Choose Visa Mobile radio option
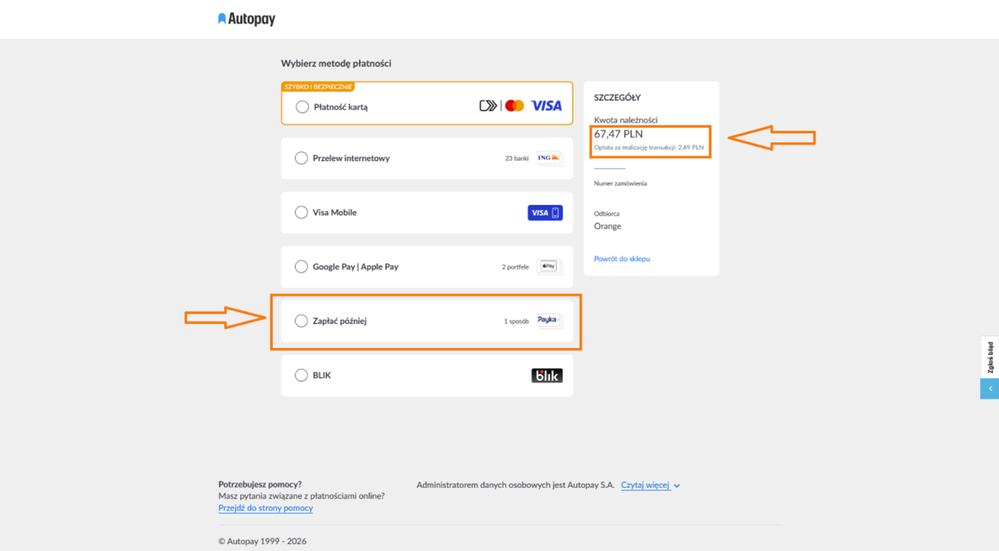The width and height of the screenshot is (999, 551). pos(301,212)
